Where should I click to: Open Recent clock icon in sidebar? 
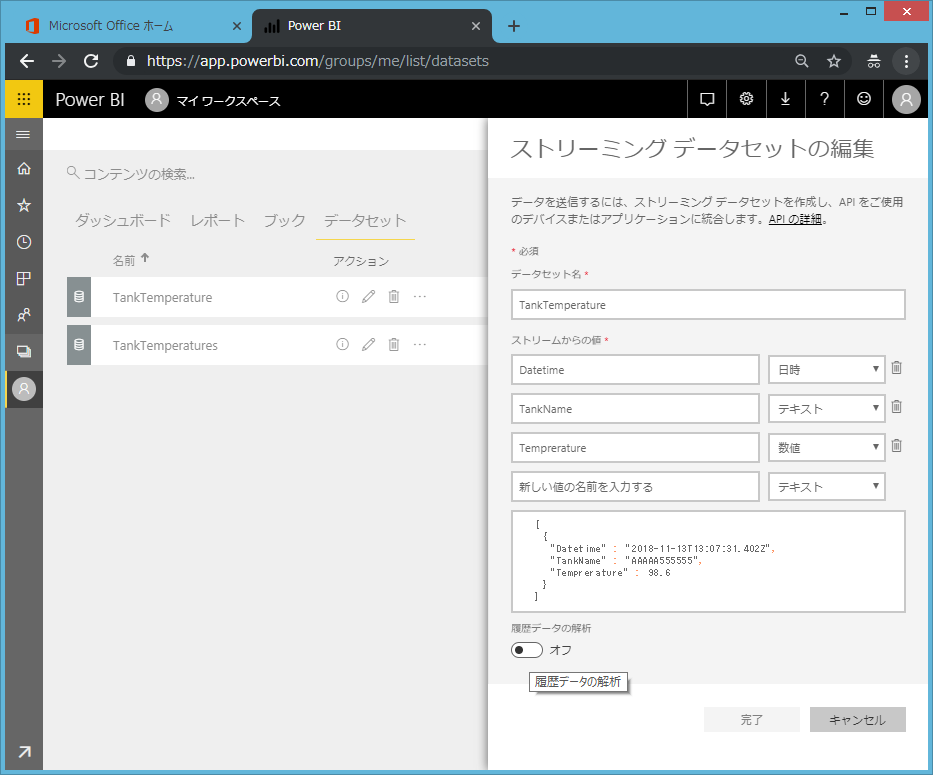[24, 242]
